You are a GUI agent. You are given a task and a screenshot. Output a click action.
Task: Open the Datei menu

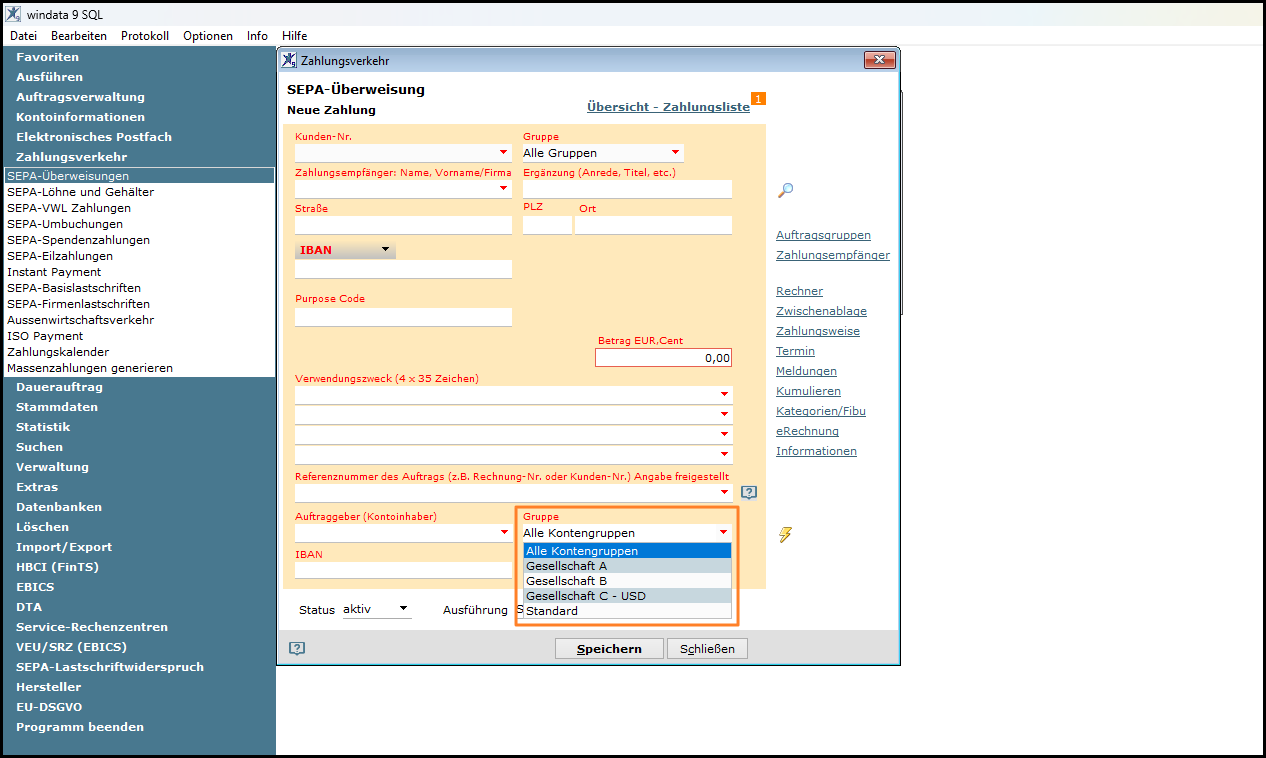[x=23, y=36]
